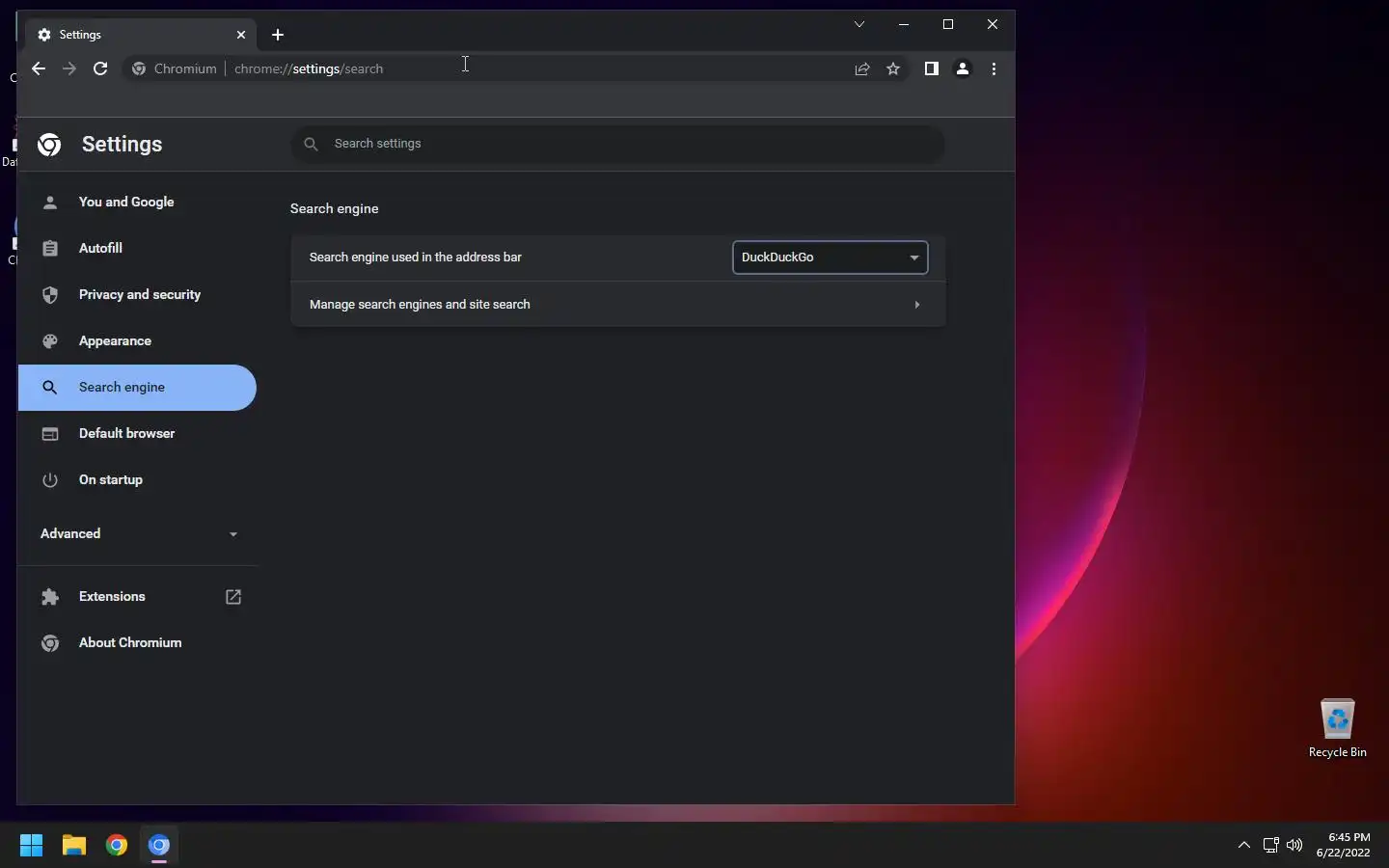
Task: Select the Settings browser tab
Action: 142,35
